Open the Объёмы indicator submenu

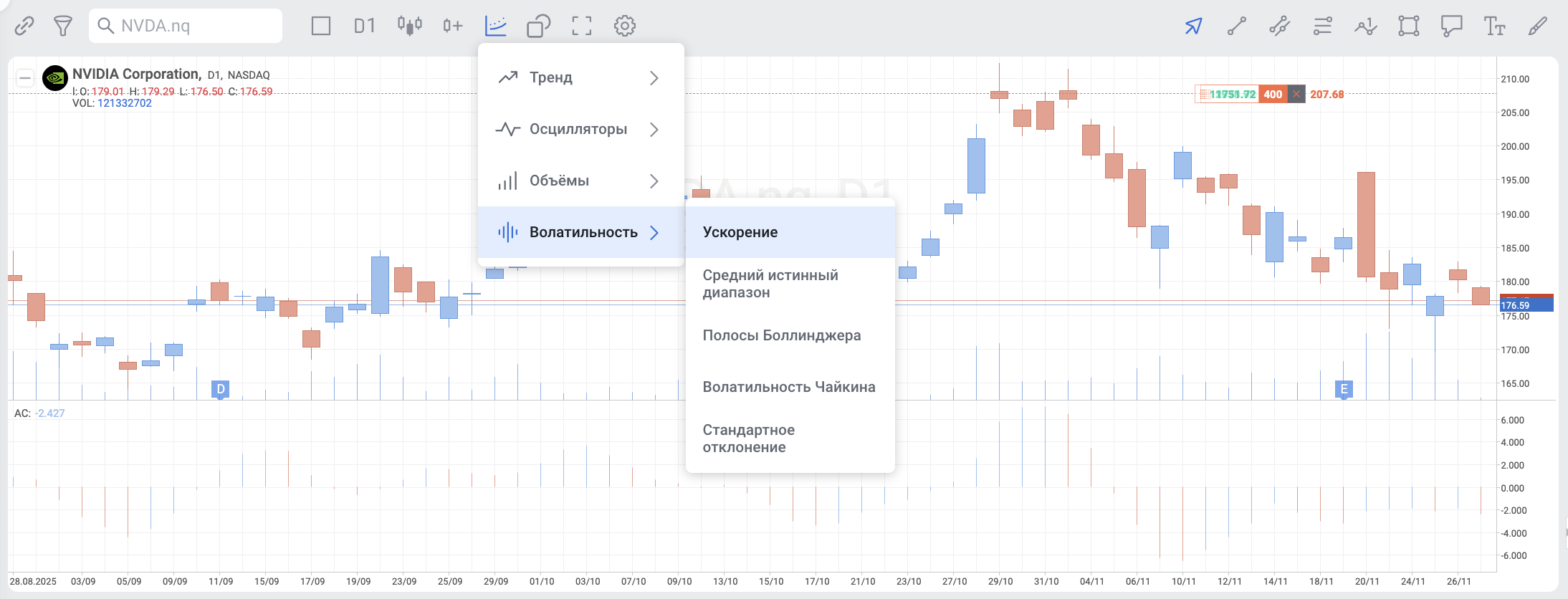(x=581, y=181)
